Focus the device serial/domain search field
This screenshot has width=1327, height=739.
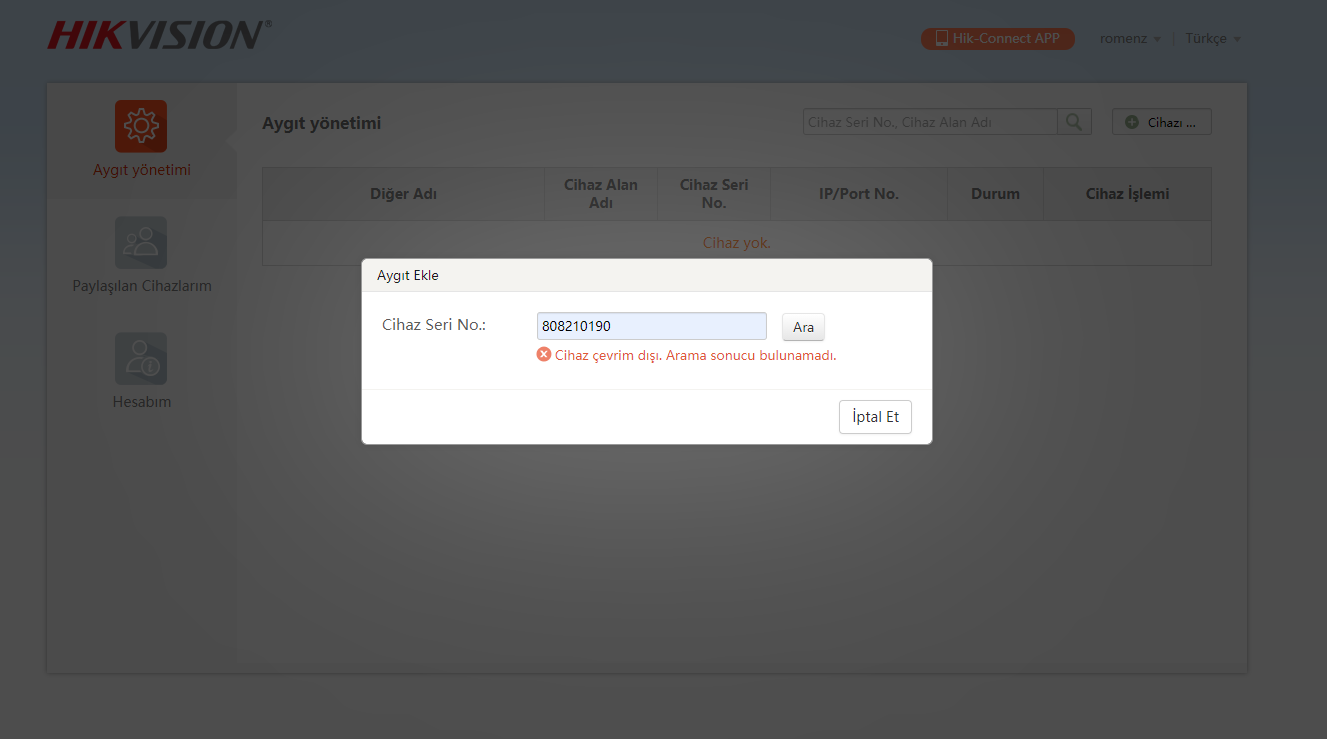[x=929, y=122]
